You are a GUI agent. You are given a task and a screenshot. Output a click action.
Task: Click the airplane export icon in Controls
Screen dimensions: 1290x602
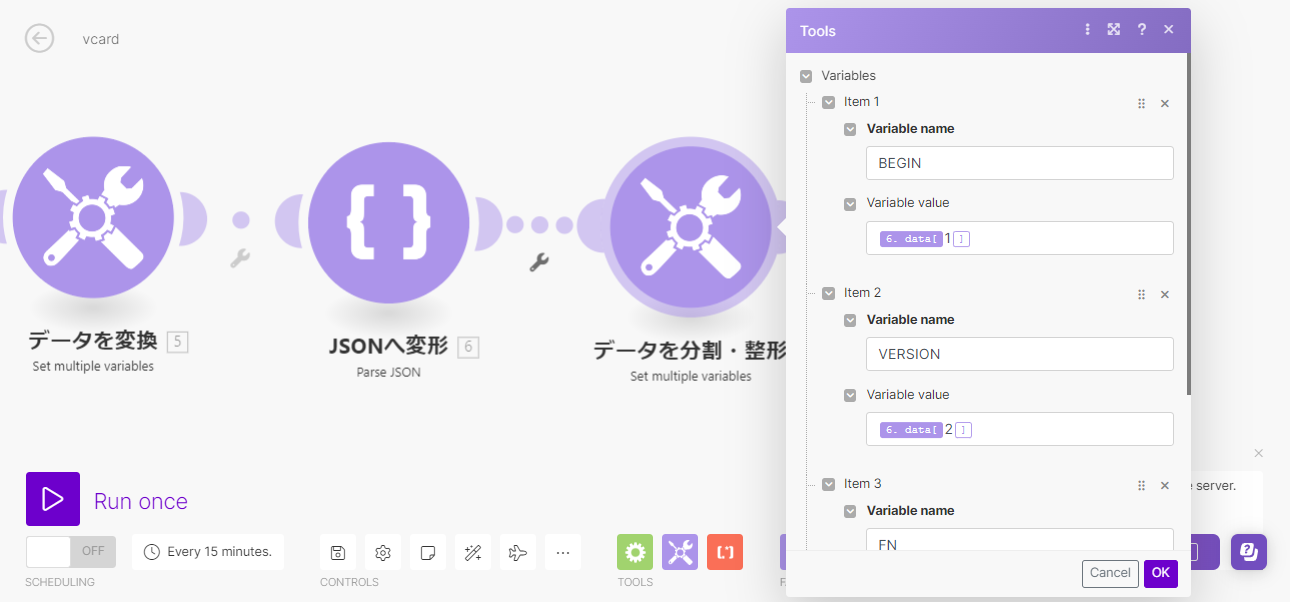point(517,551)
